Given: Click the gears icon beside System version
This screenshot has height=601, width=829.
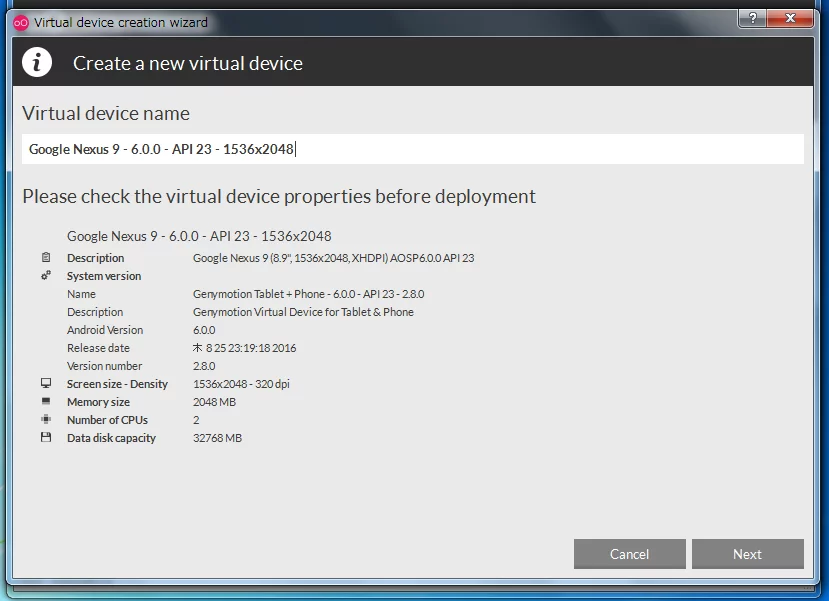Looking at the screenshot, I should (46, 276).
